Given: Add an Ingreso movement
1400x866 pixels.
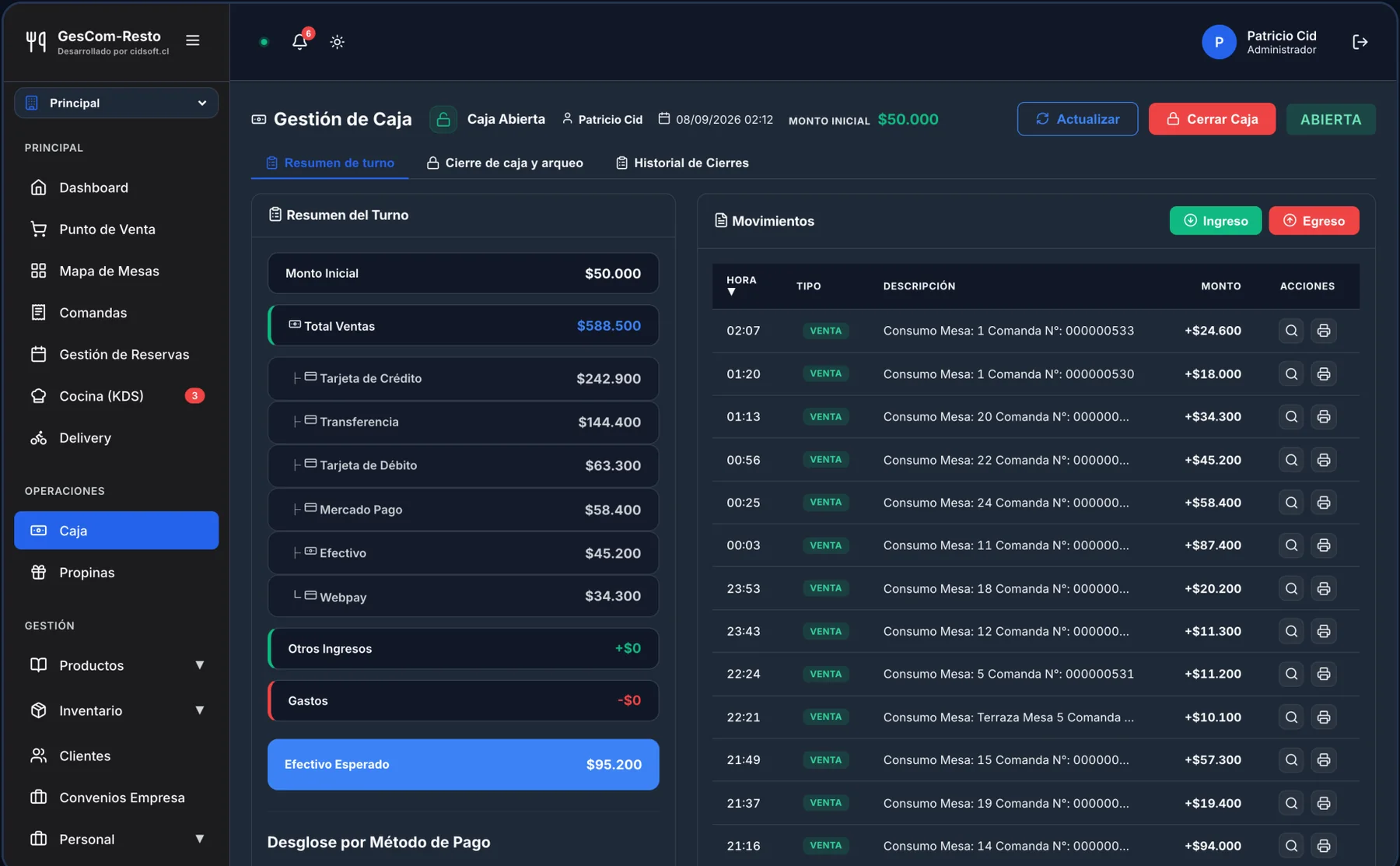Looking at the screenshot, I should (1216, 221).
